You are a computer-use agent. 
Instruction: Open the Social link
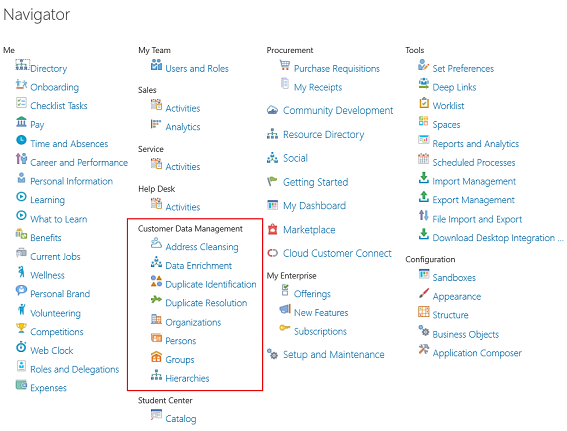point(295,158)
